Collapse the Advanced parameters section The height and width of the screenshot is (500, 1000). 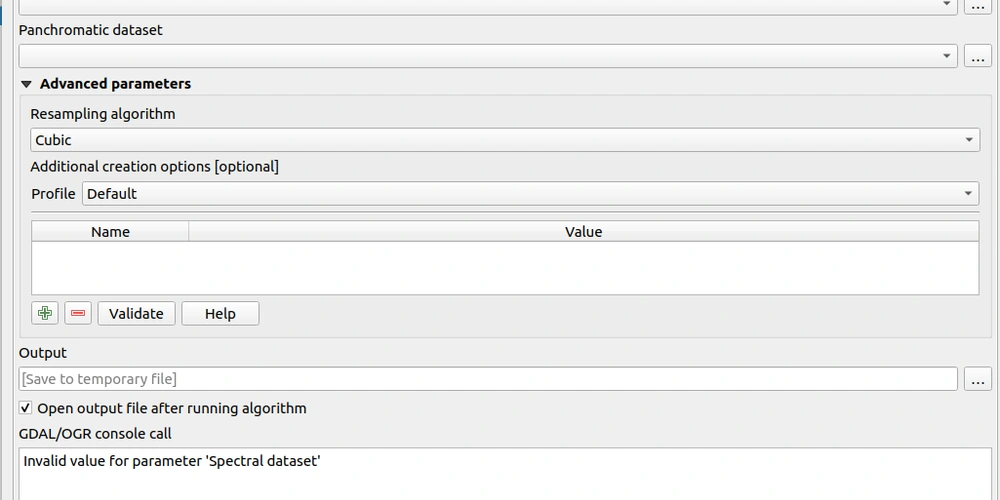(27, 84)
